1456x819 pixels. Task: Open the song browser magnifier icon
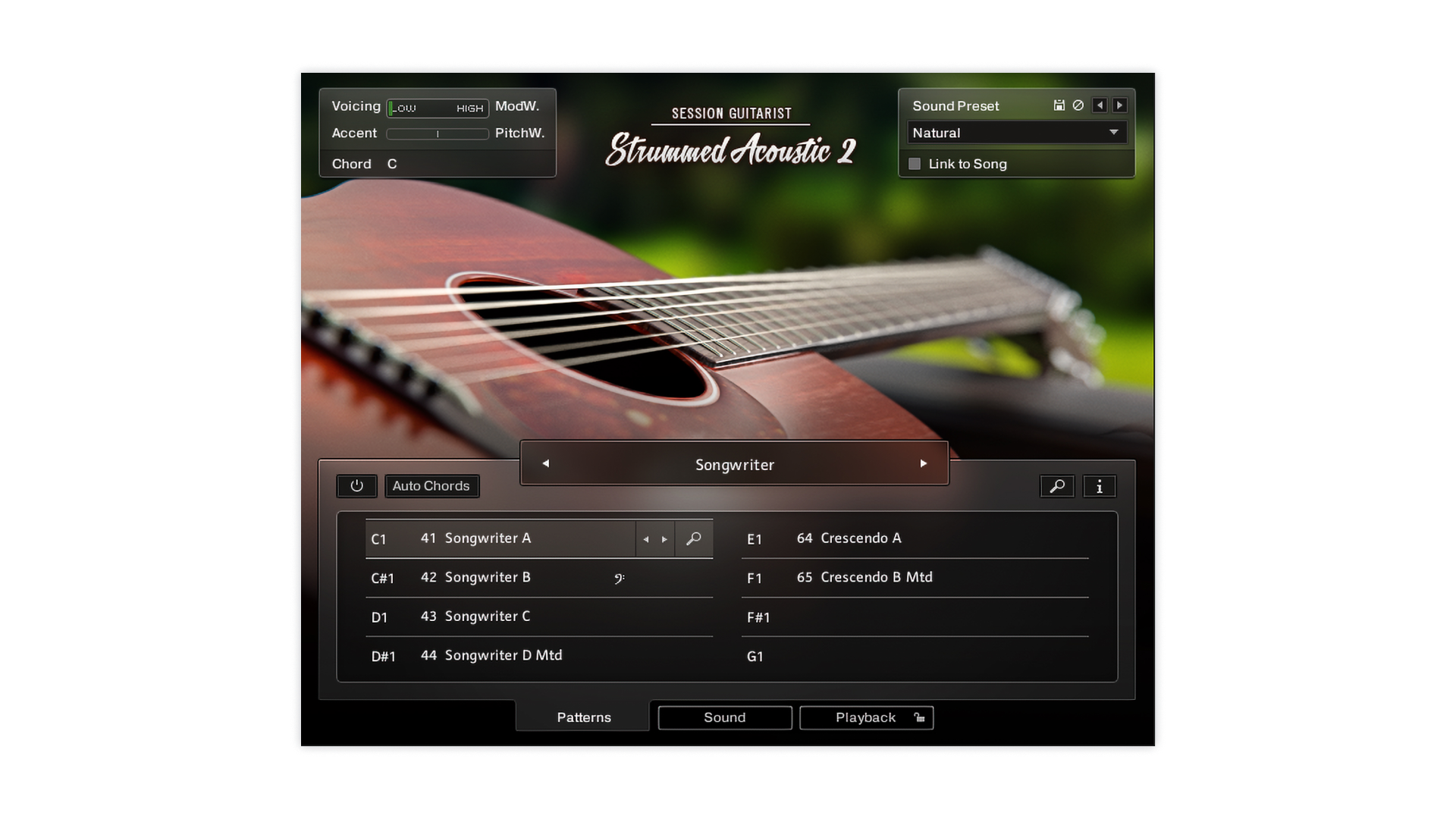(x=1057, y=486)
